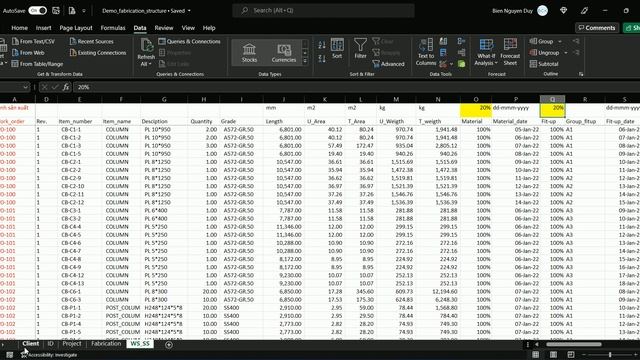Open the Insert ribbon tab
The height and width of the screenshot is (360, 640).
(x=43, y=28)
